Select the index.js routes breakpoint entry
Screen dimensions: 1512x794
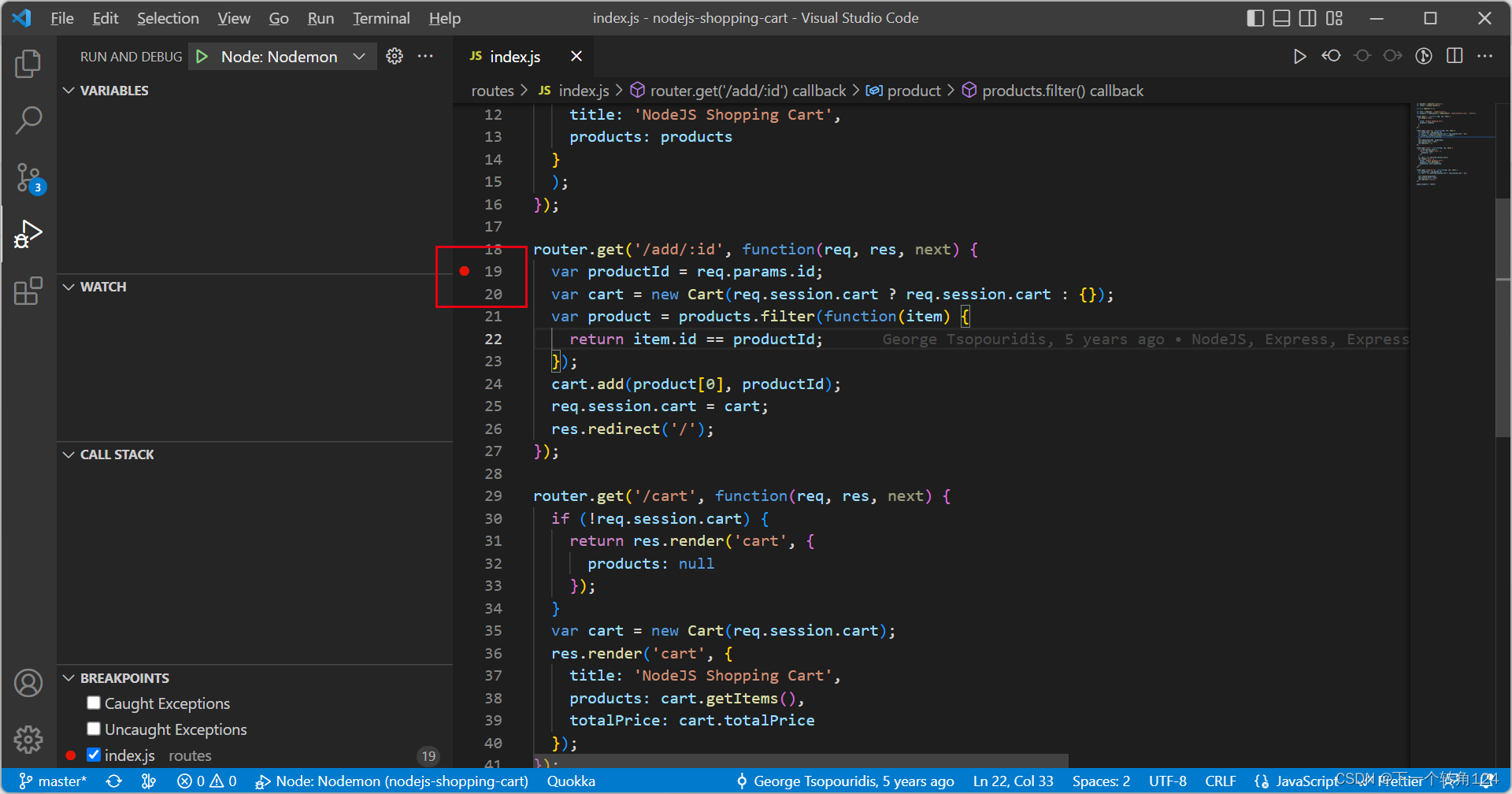tap(255, 755)
